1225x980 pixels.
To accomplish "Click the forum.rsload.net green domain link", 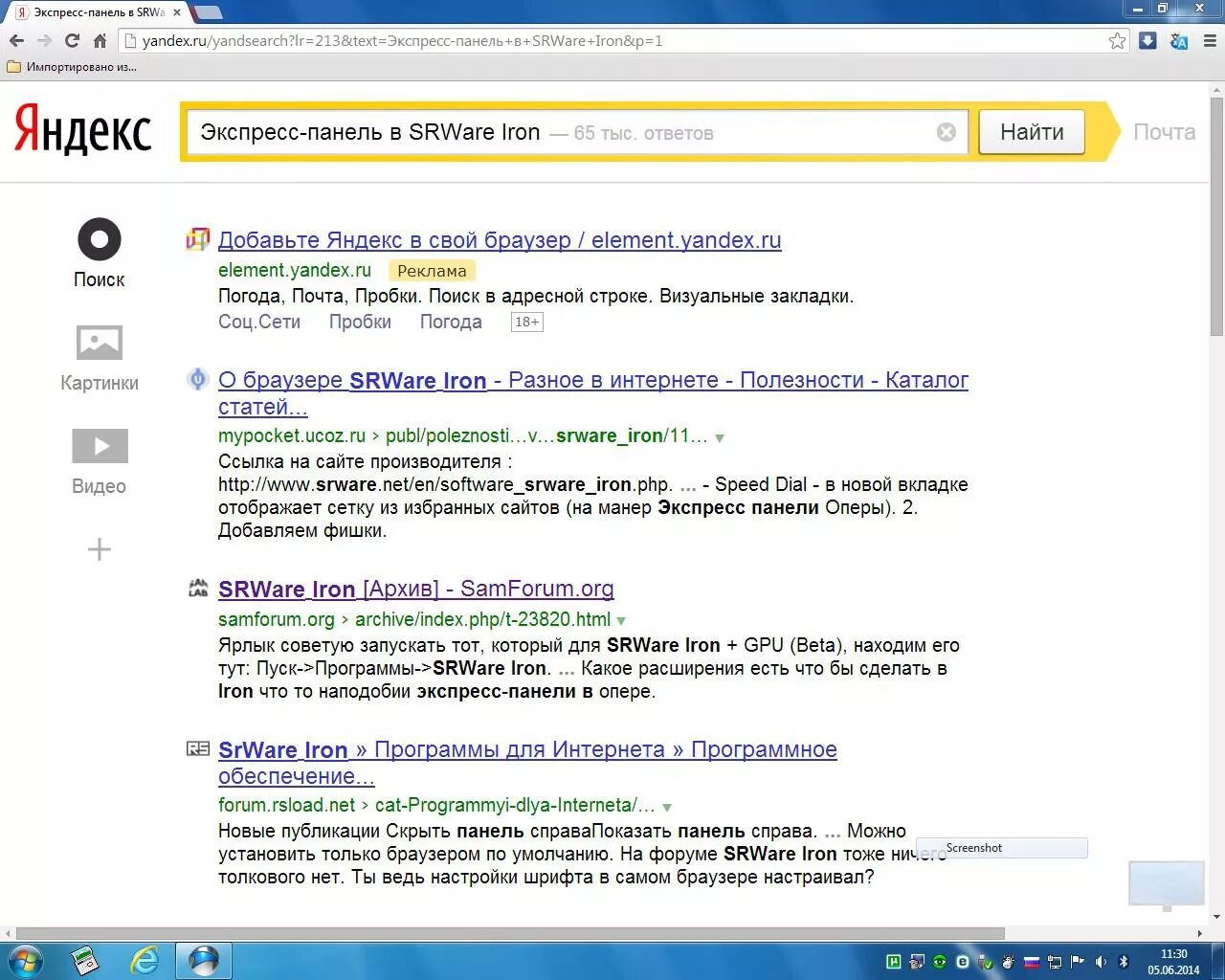I will coord(286,805).
